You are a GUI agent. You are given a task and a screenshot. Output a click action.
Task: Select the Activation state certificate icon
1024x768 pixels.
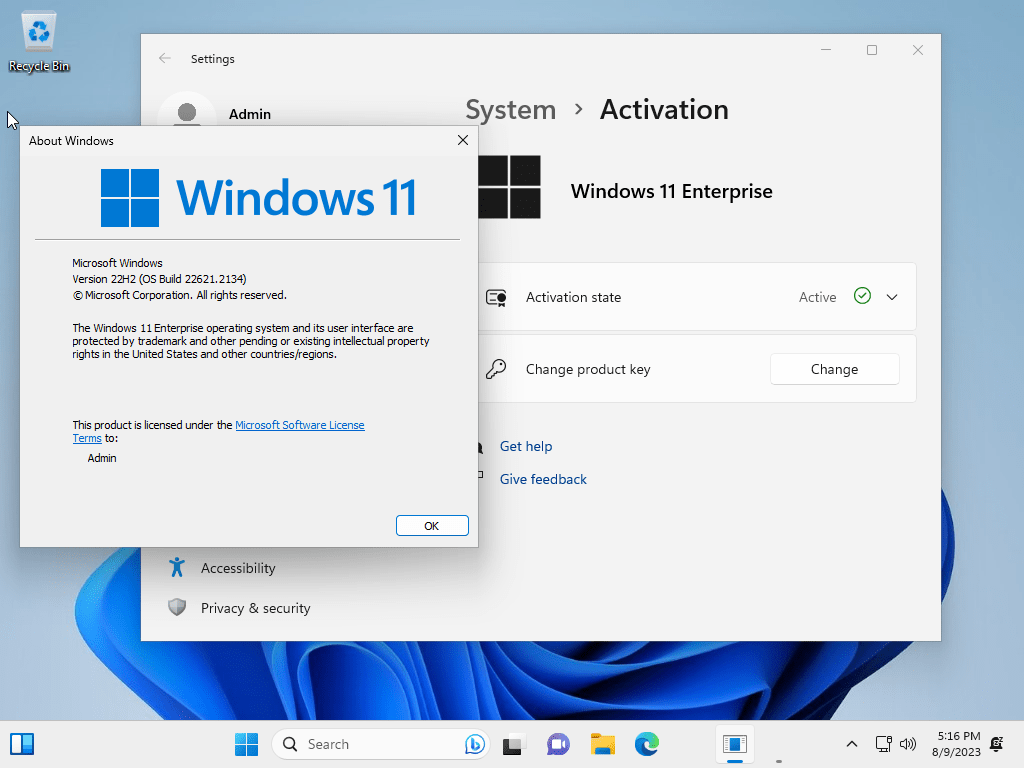496,298
